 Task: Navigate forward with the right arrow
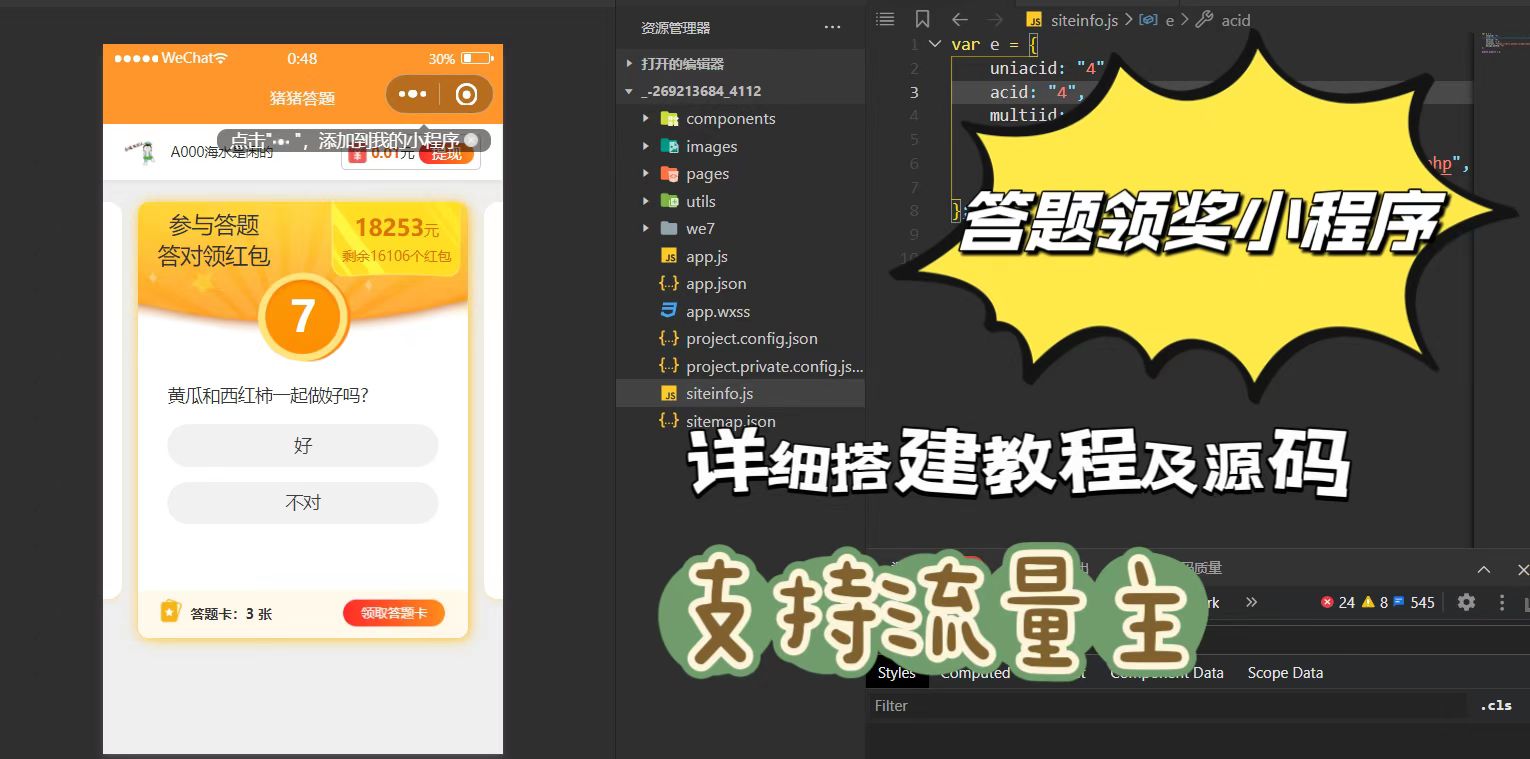(995, 19)
